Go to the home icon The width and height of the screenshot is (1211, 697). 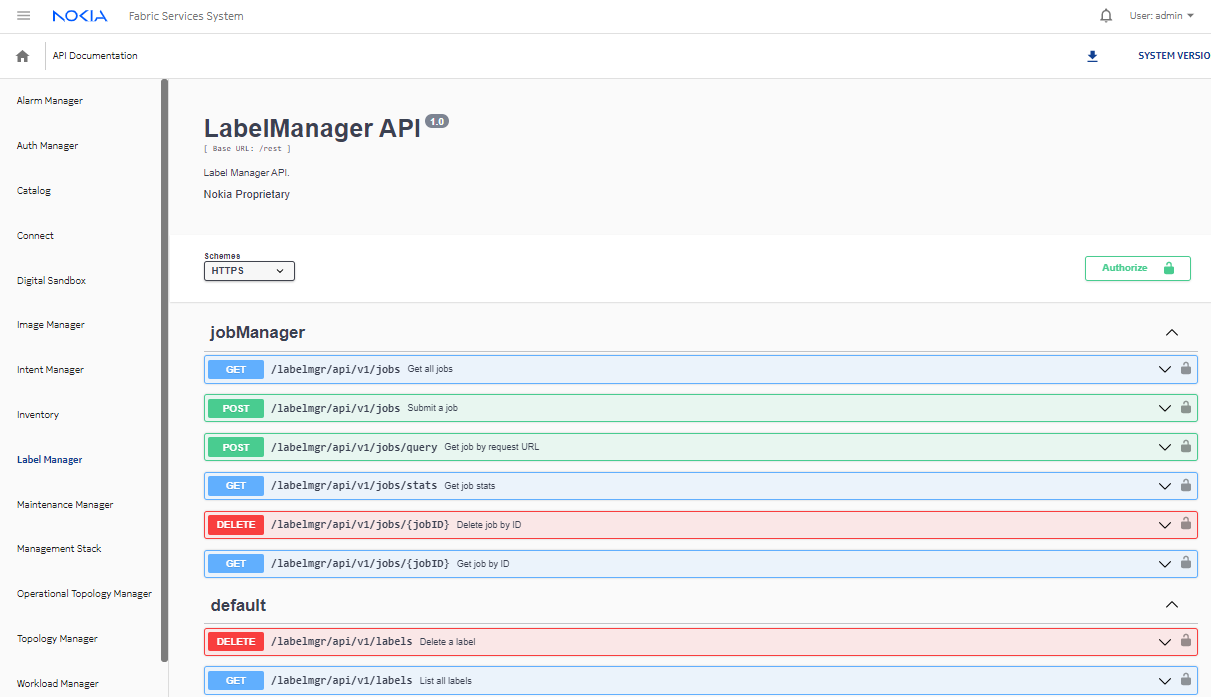point(23,56)
